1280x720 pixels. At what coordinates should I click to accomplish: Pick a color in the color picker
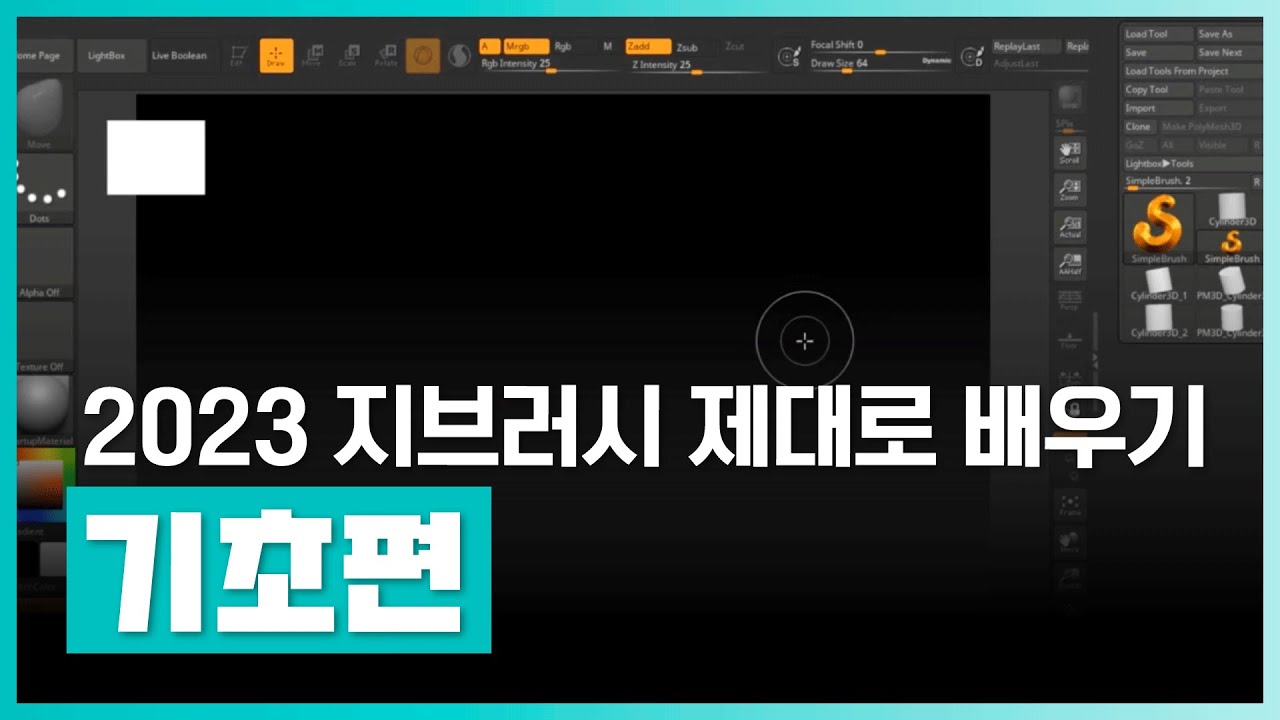[x=45, y=486]
